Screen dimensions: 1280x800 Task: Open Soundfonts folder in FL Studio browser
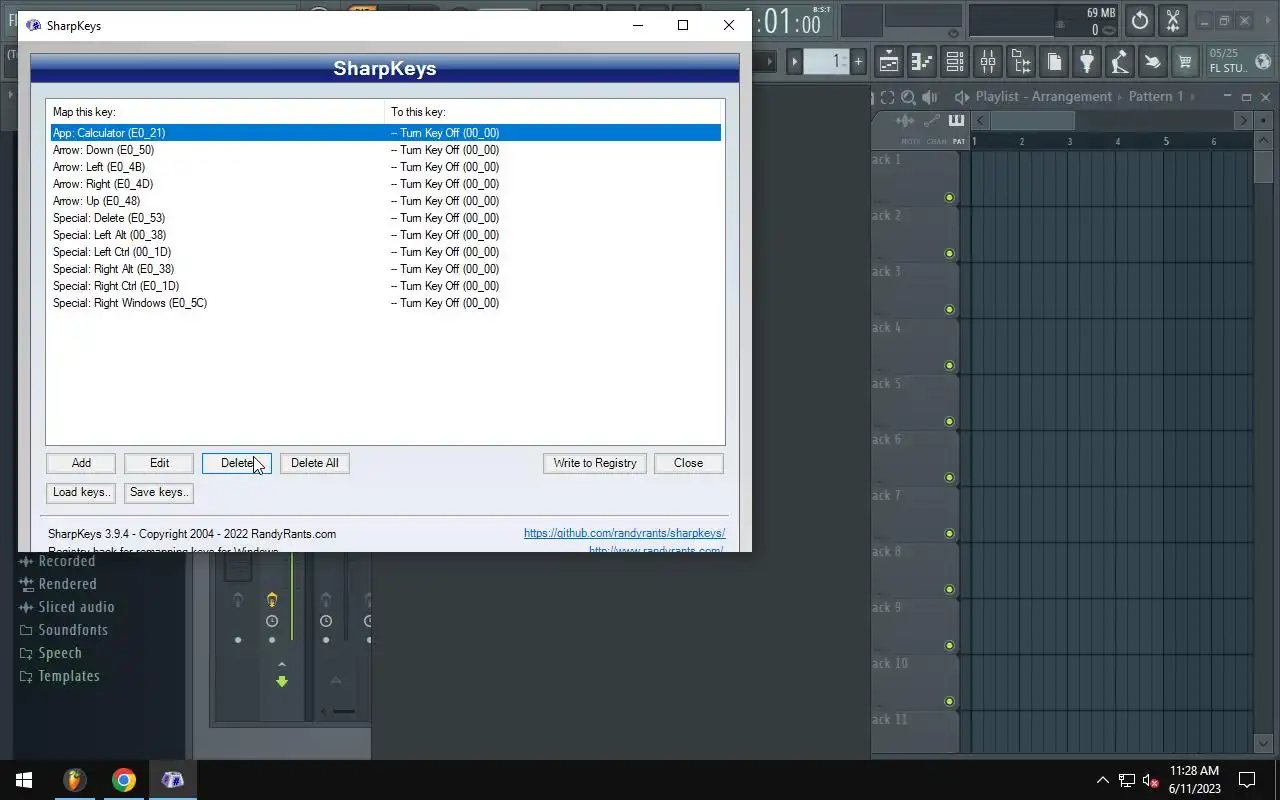(63, 630)
